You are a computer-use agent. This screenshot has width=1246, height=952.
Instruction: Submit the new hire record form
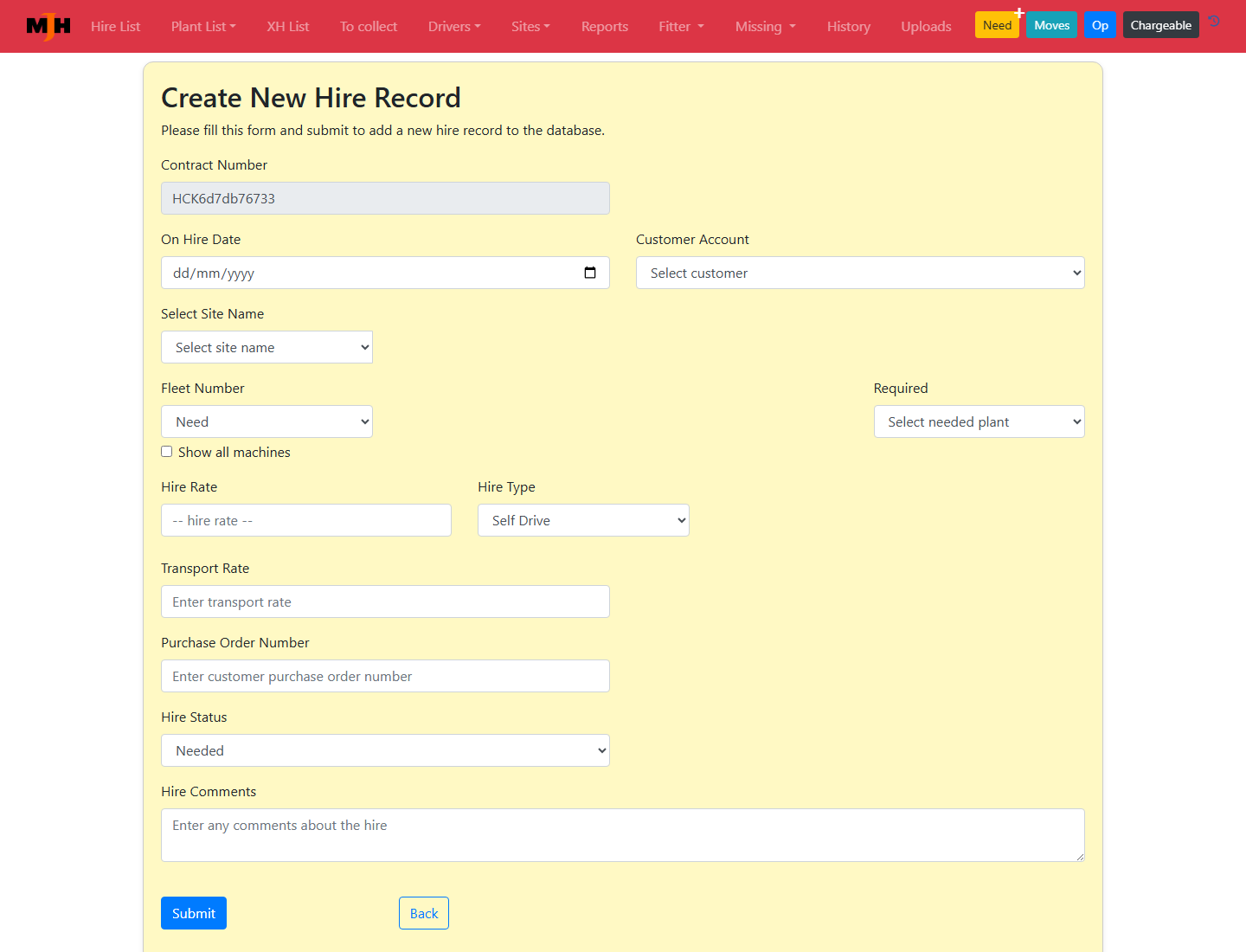[x=194, y=913]
